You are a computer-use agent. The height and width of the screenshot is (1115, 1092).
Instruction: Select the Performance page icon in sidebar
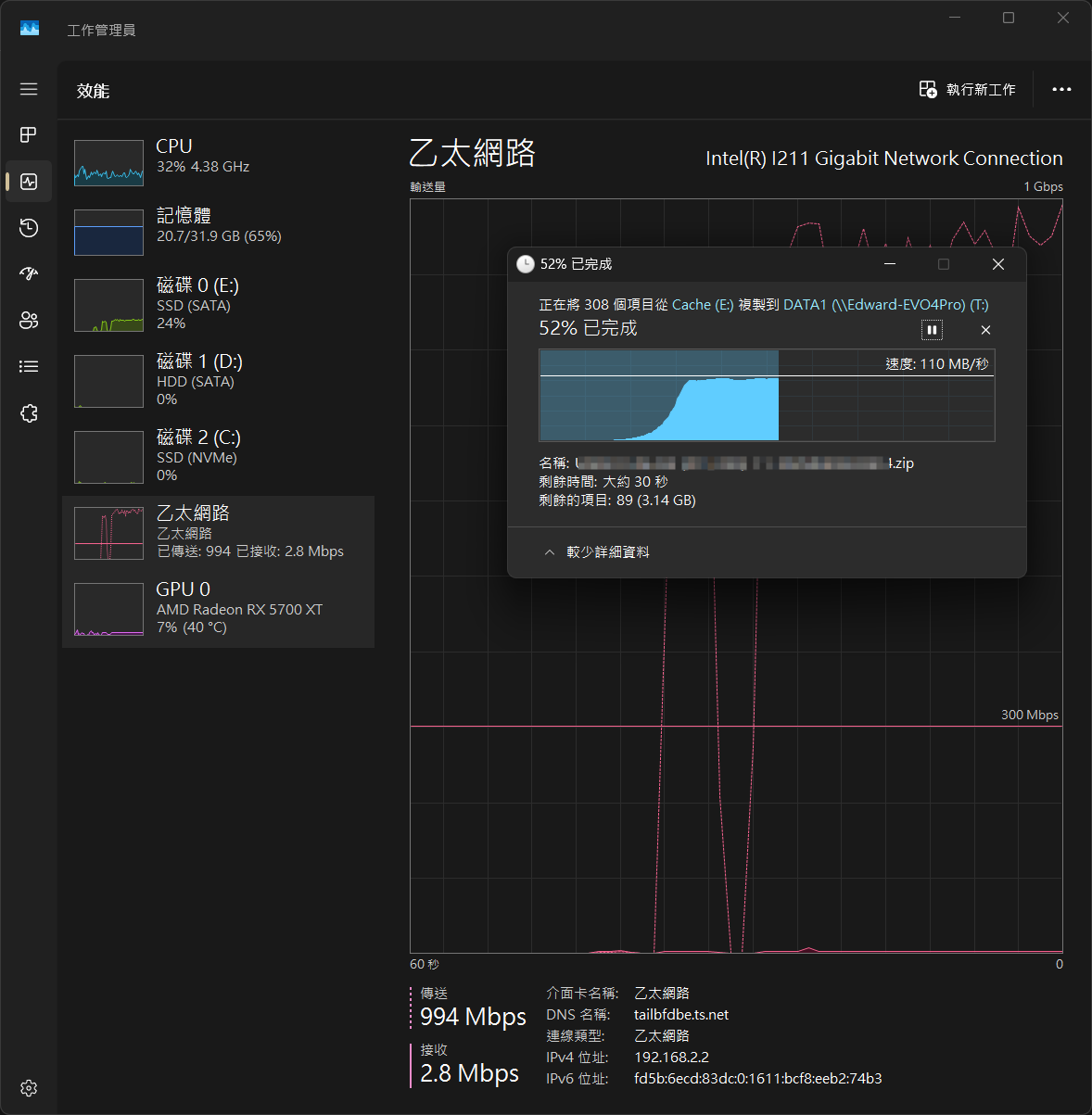(x=29, y=182)
